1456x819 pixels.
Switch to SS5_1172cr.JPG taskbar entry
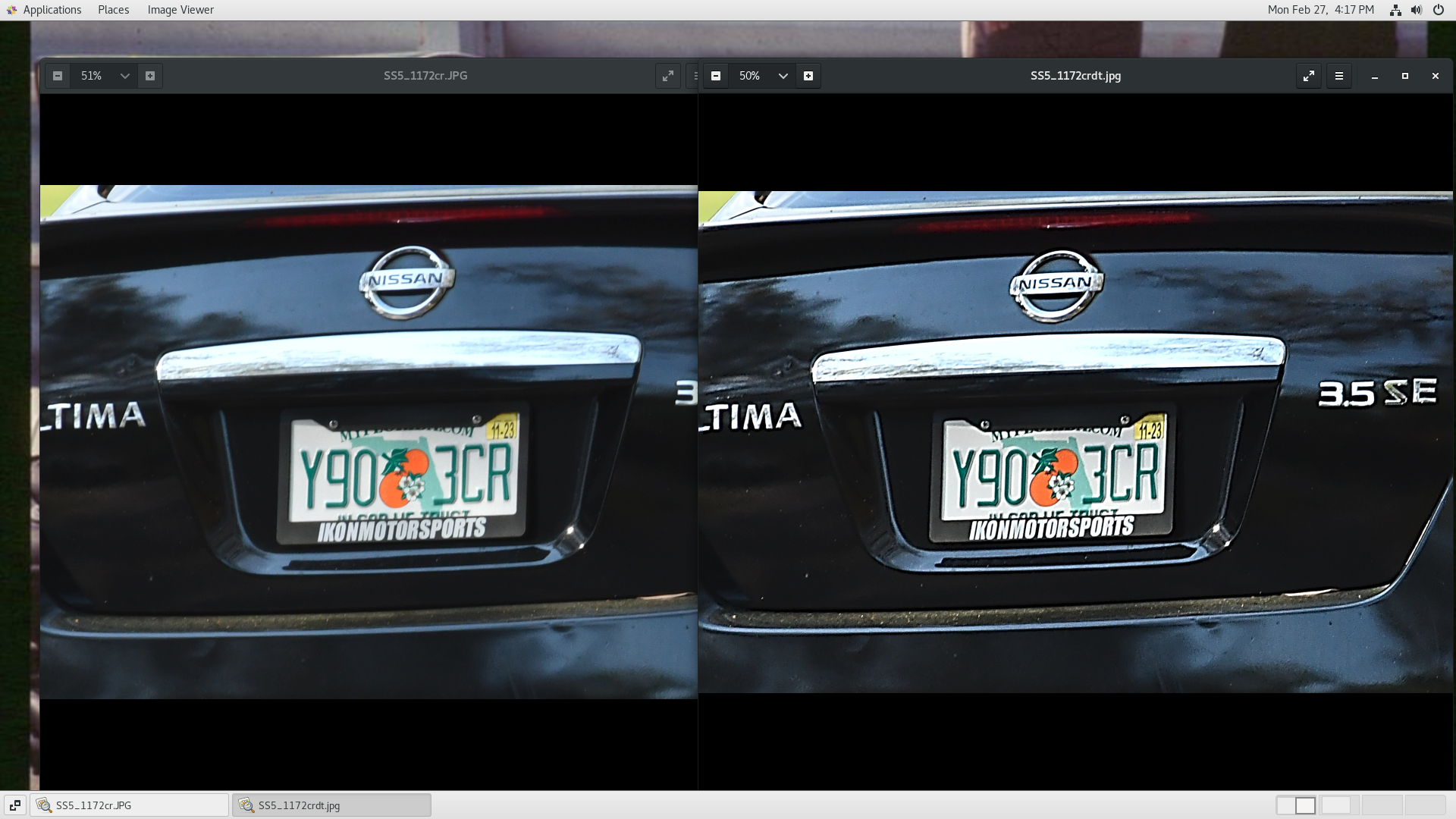(129, 805)
